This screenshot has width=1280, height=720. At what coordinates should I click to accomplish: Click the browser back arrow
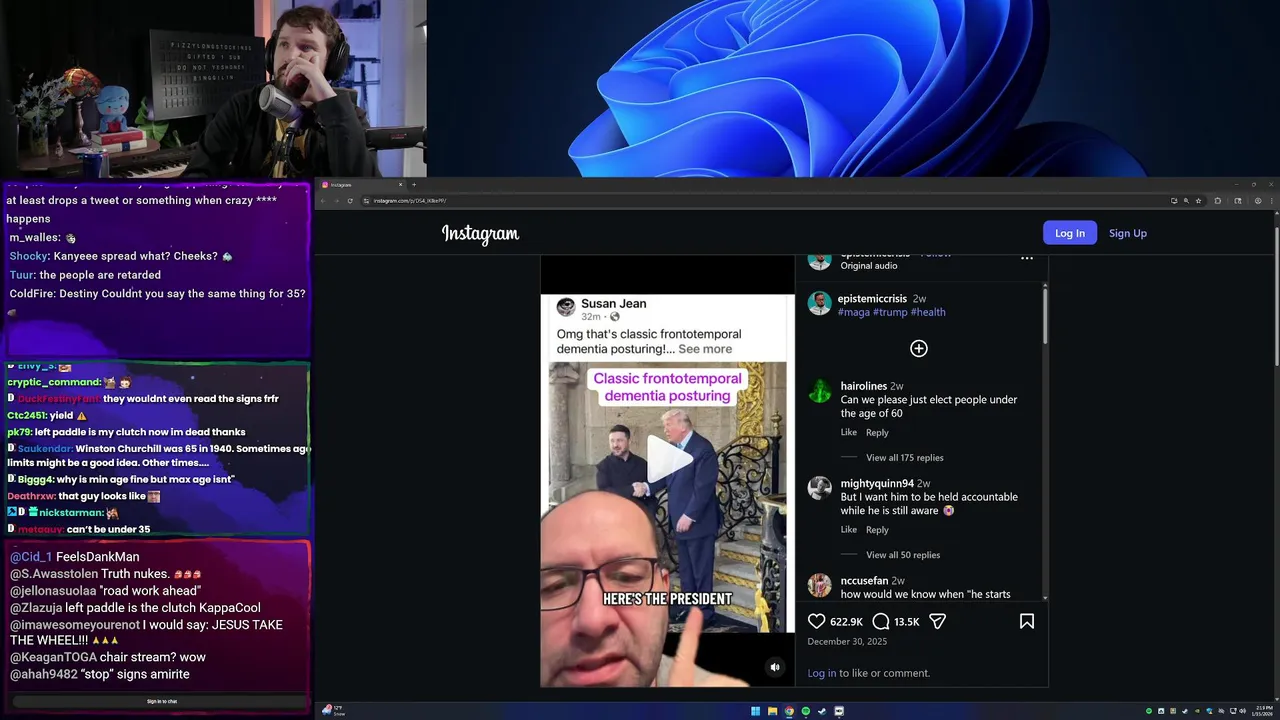coord(323,201)
